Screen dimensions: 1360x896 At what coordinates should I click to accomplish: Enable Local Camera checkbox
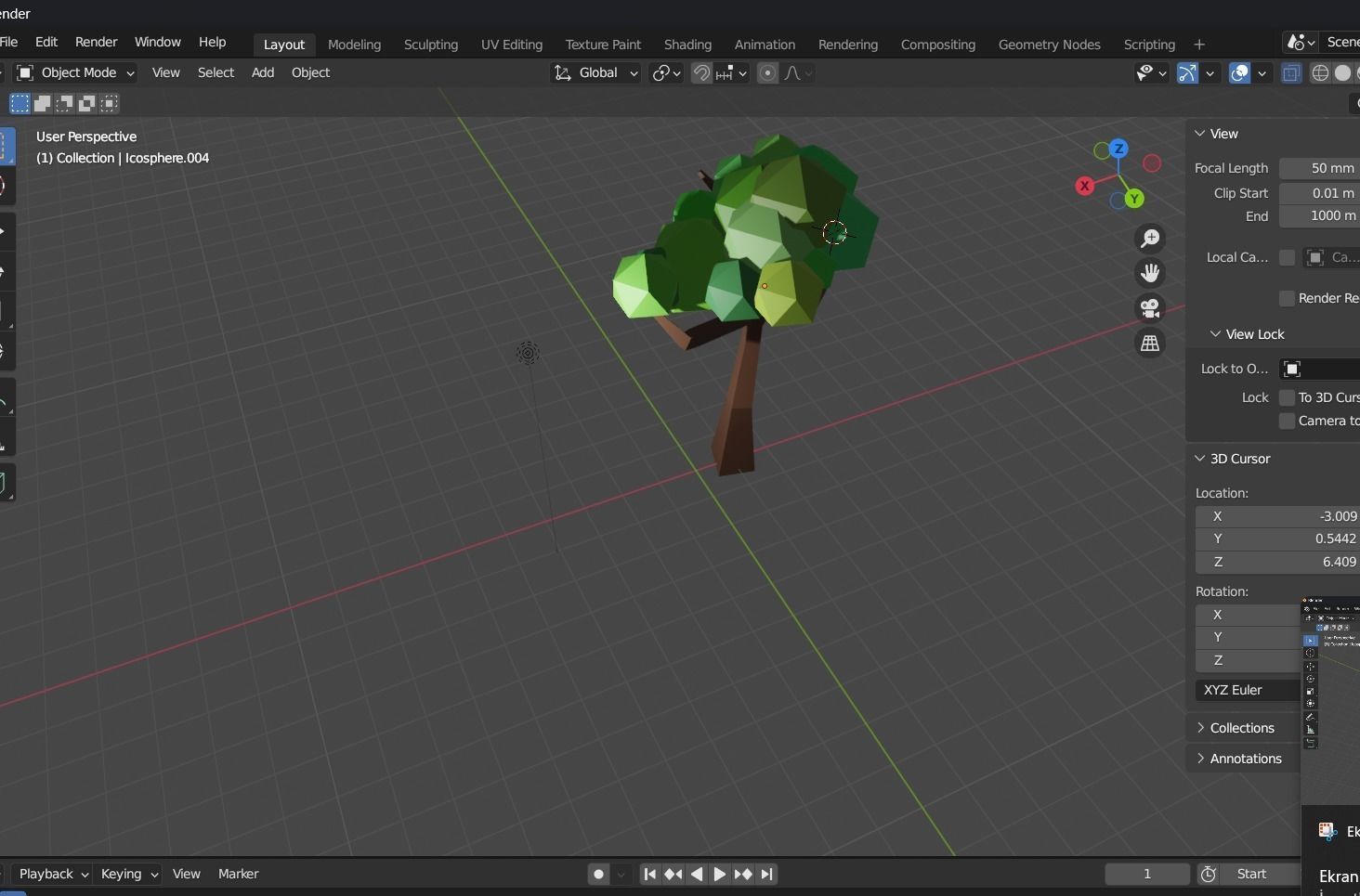[1287, 257]
